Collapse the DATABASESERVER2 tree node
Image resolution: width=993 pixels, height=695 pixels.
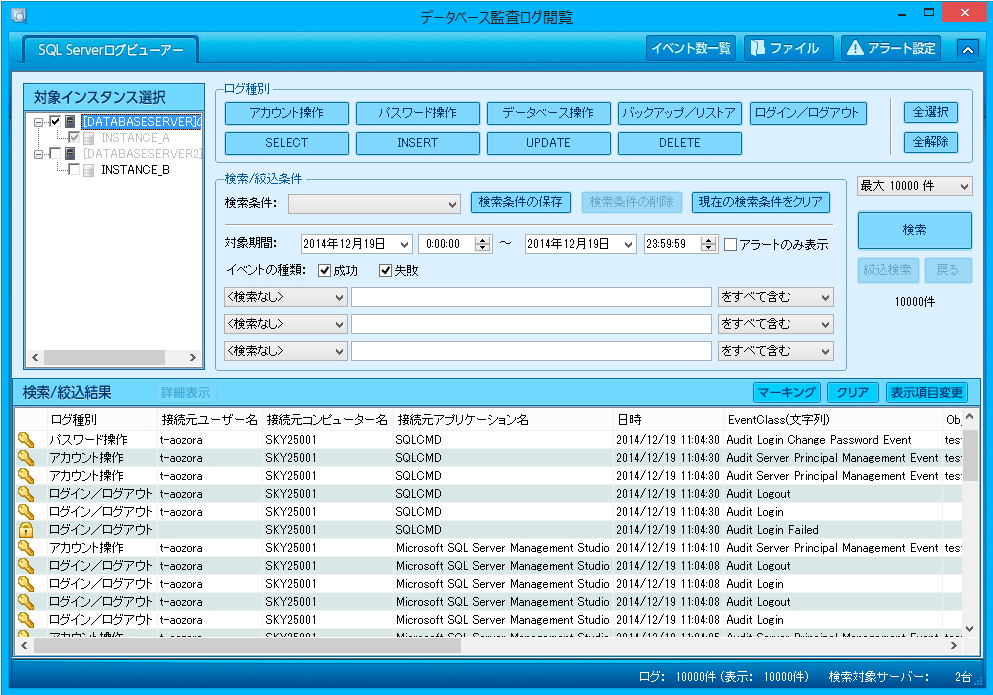click(39, 154)
